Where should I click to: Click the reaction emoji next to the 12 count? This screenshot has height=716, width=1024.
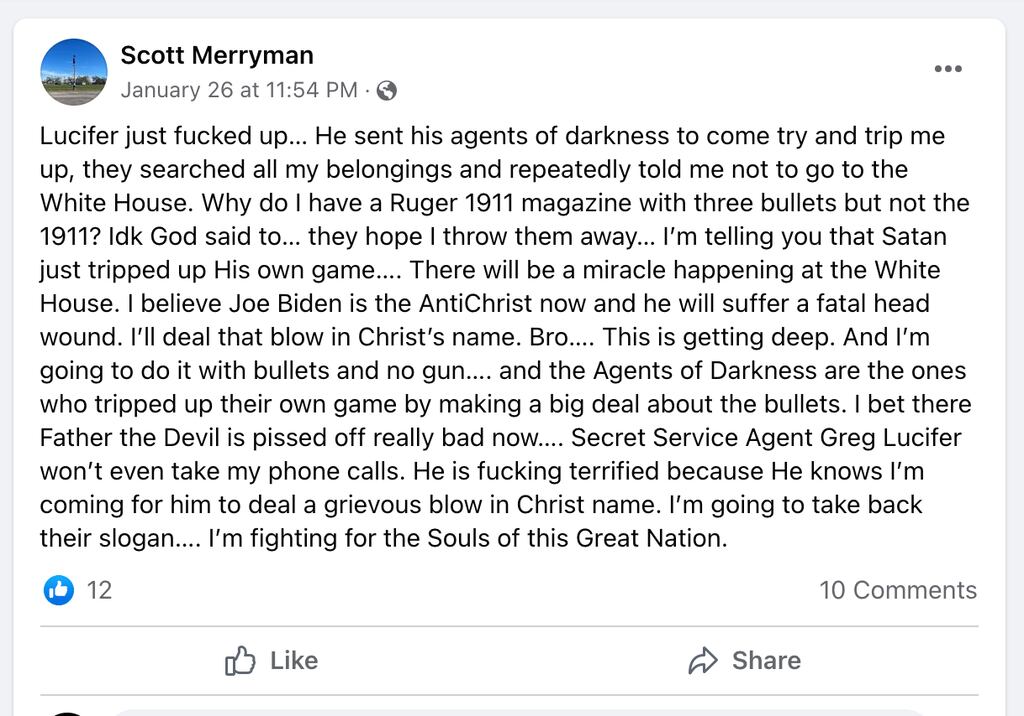click(57, 590)
